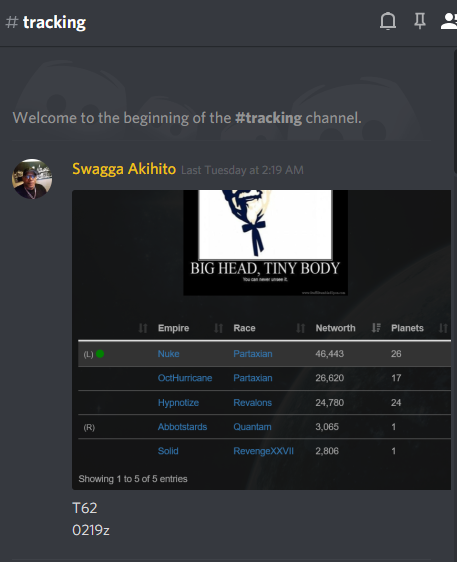Open the Hypnotize empire link
Image resolution: width=457 pixels, height=562 pixels.
(x=178, y=403)
